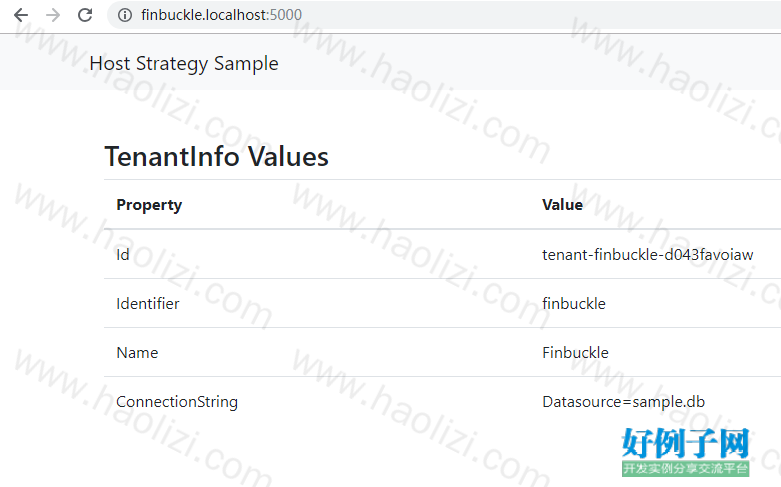Image resolution: width=781 pixels, height=487 pixels.
Task: Click the lowercase finbuckle identifier value
Action: [x=574, y=303]
